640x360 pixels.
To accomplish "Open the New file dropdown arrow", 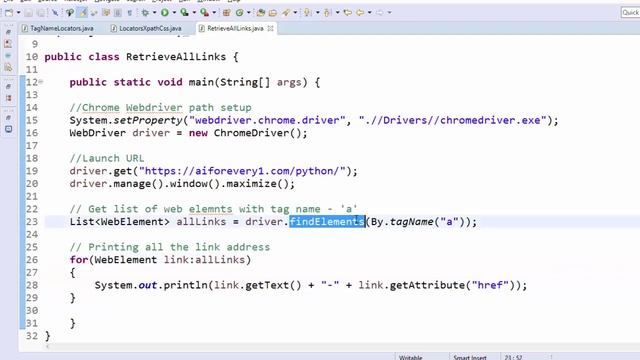I will 18,13.
